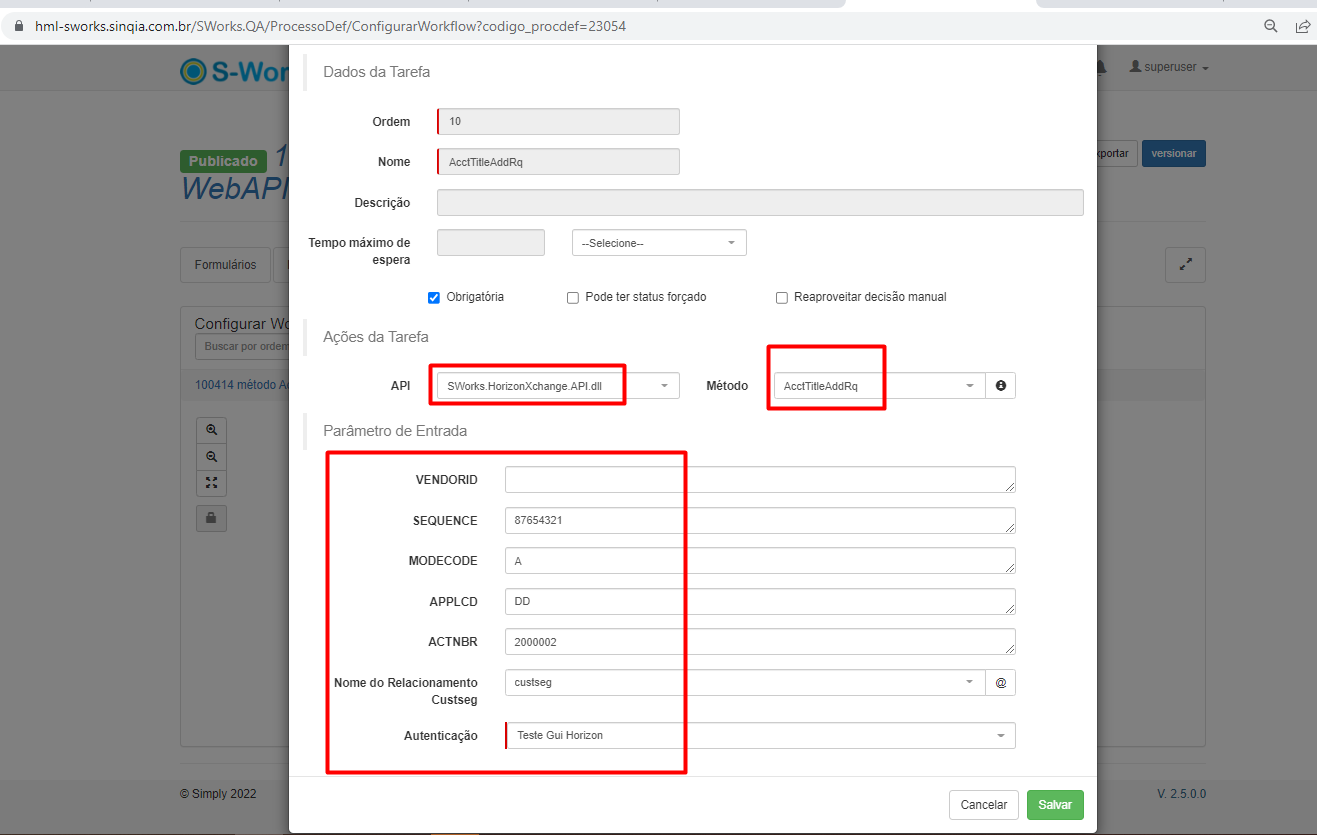The height and width of the screenshot is (835, 1317).
Task: Click the Parâmetro de Entrada heading
Action: (395, 431)
